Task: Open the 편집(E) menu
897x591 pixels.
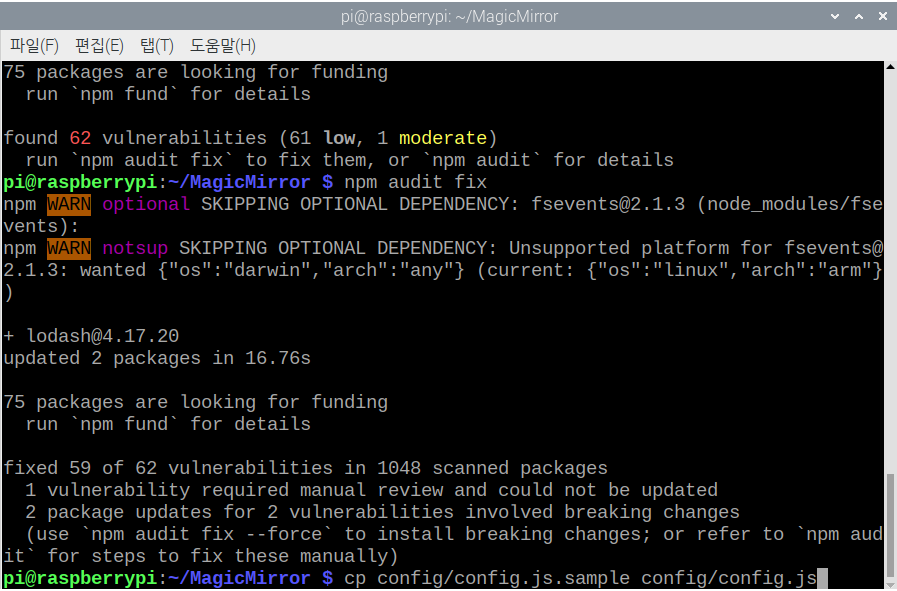Action: click(x=100, y=46)
